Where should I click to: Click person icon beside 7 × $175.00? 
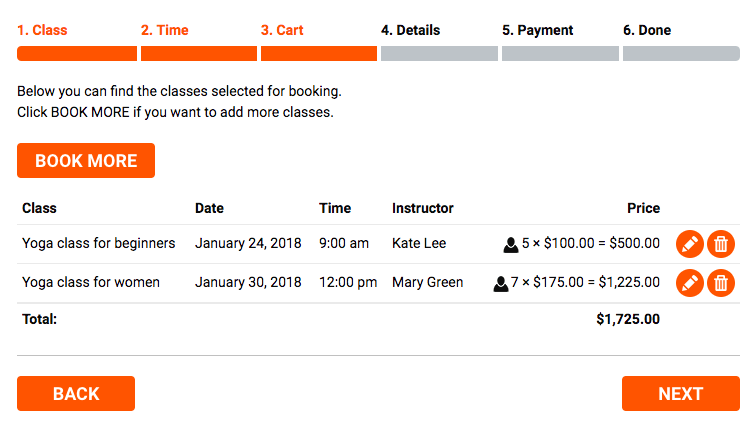tap(501, 284)
